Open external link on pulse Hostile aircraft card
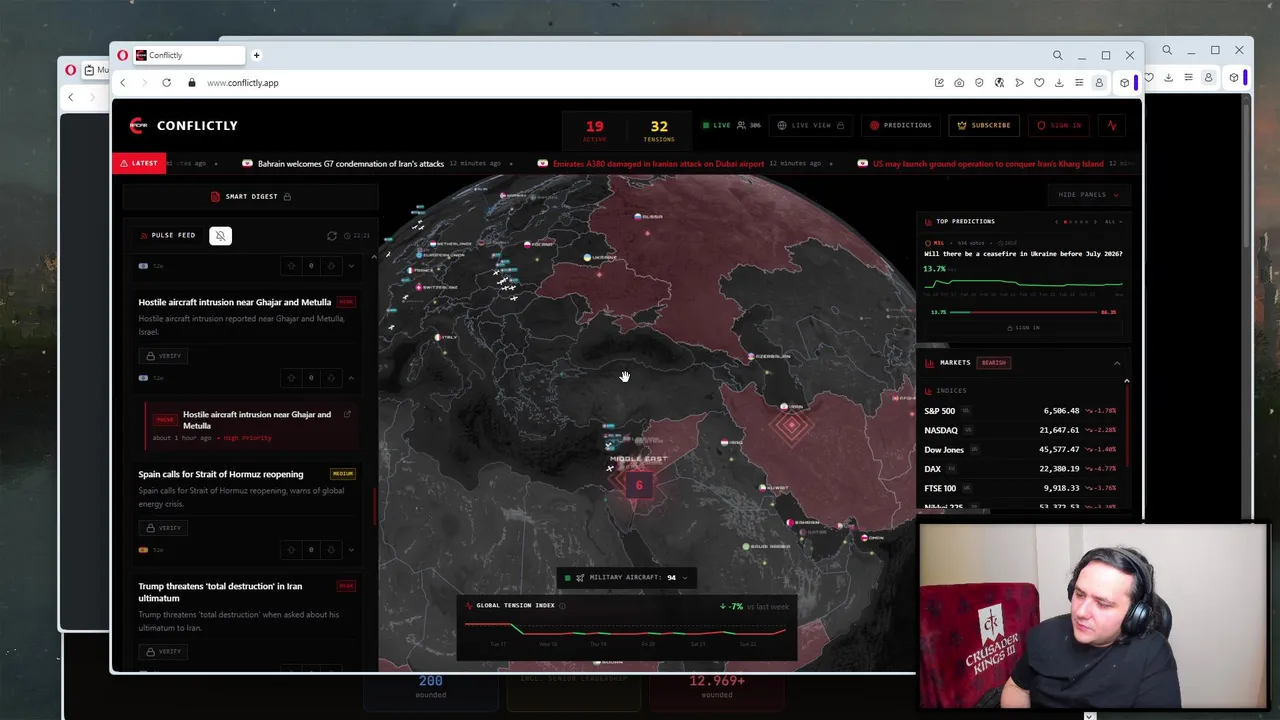This screenshot has width=1280, height=720. click(347, 414)
